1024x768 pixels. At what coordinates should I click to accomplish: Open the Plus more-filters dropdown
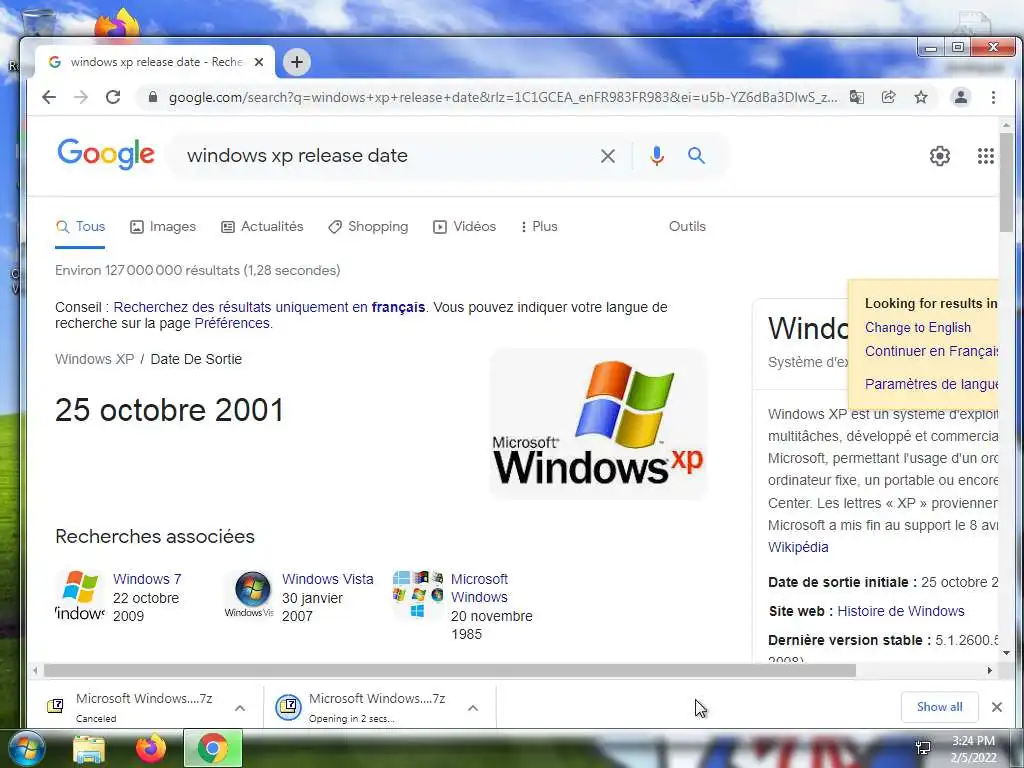(x=539, y=227)
